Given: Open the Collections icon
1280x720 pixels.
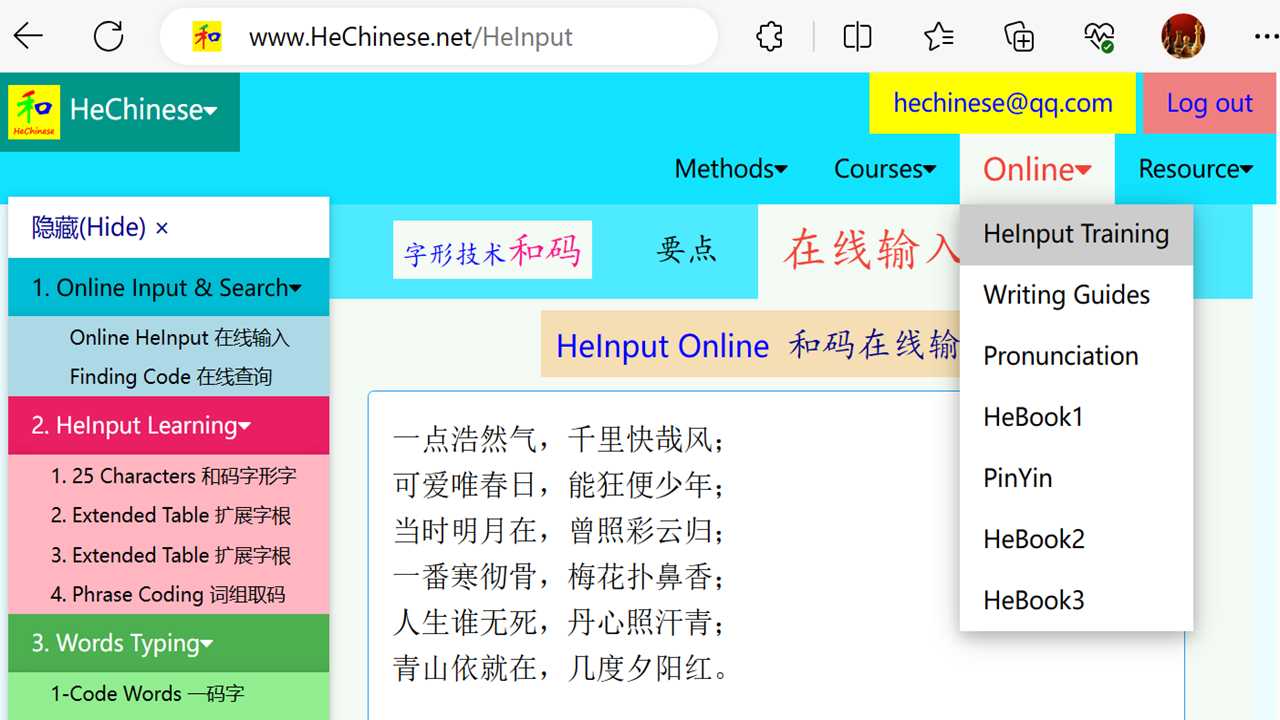Looking at the screenshot, I should 1018,36.
